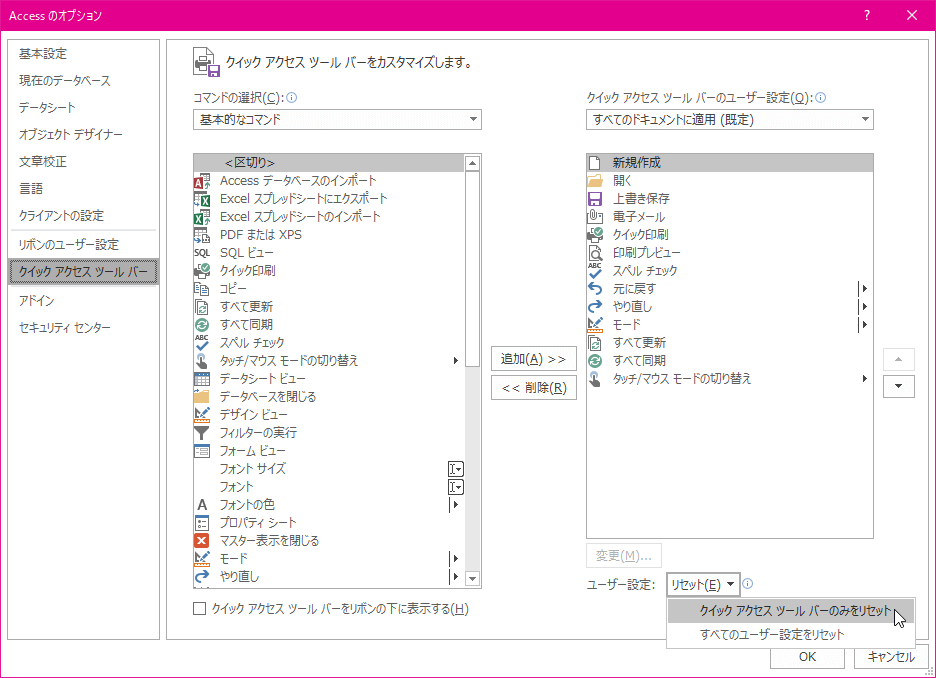Select the デザイン ビュー icon
This screenshot has width=936, height=678.
tap(202, 415)
